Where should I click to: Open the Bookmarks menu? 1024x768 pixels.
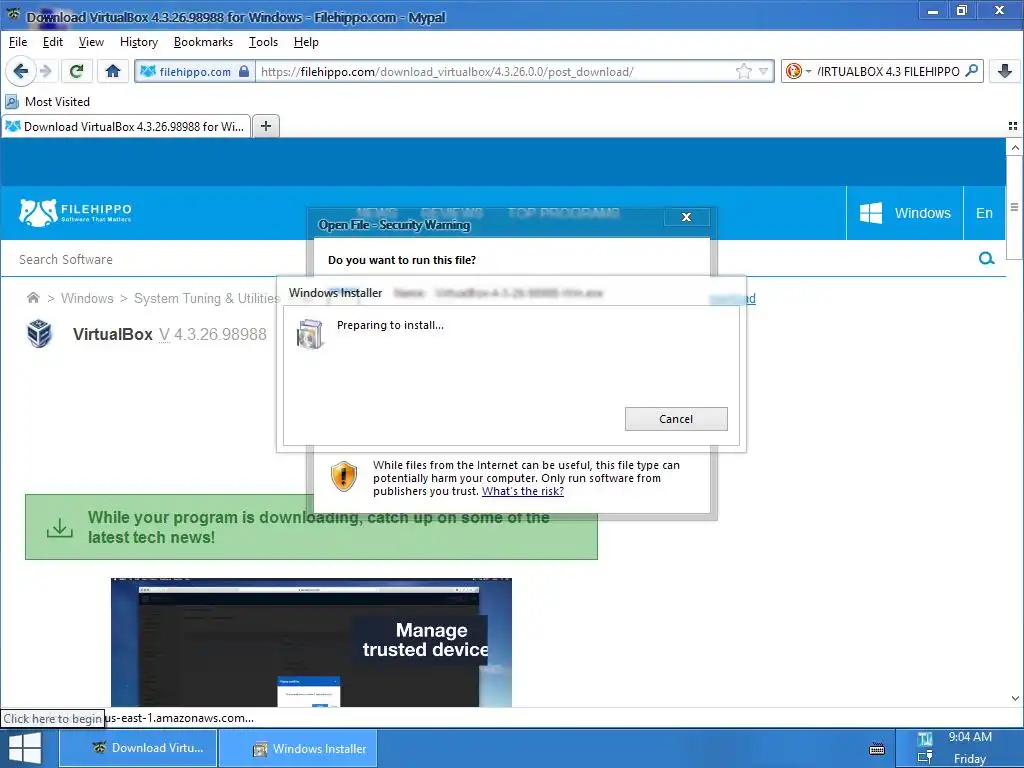(x=203, y=42)
